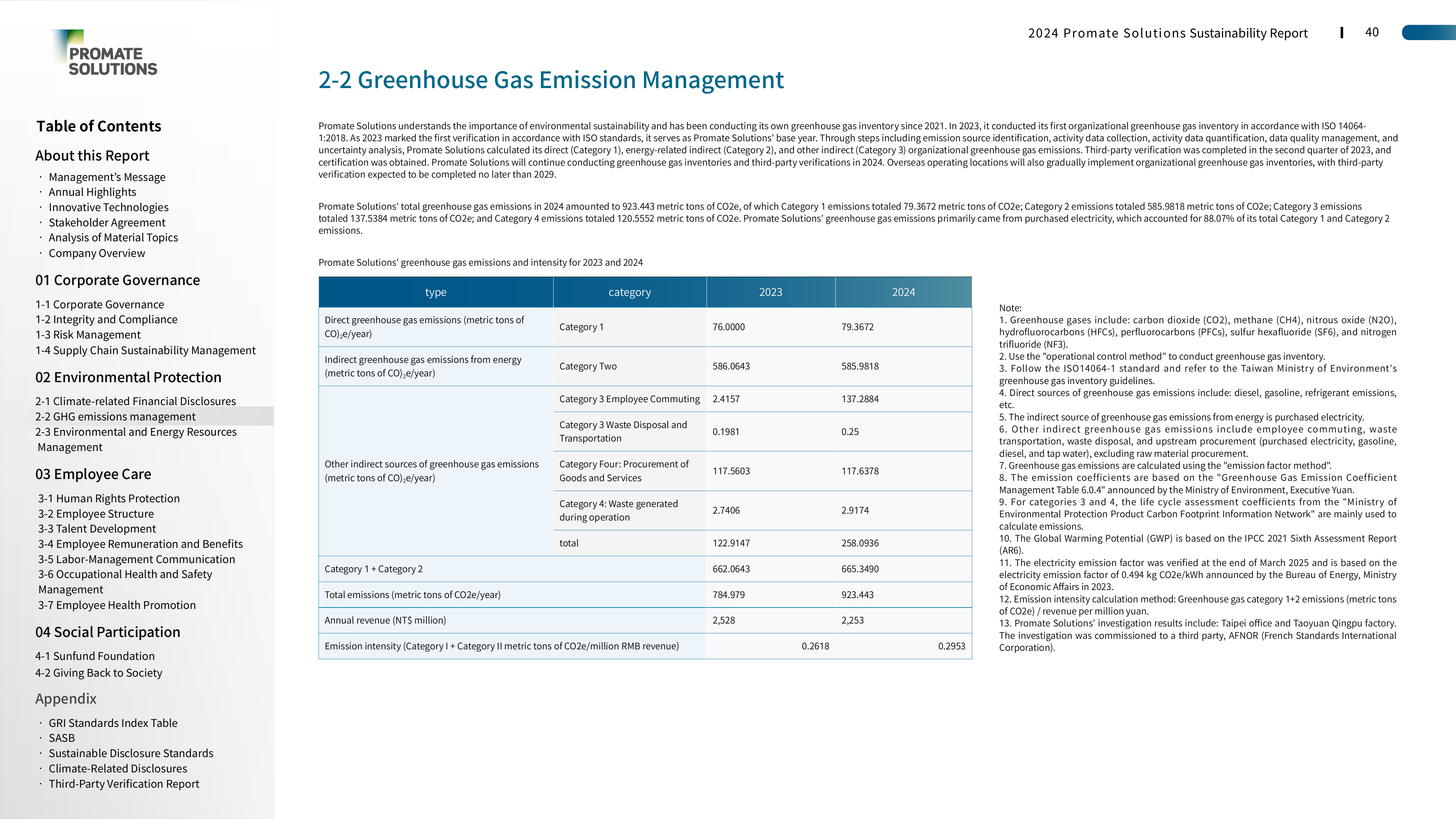Screen dimensions: 1456x819
Task: Go to 3-1 Human Rights Protection
Action: (109, 499)
